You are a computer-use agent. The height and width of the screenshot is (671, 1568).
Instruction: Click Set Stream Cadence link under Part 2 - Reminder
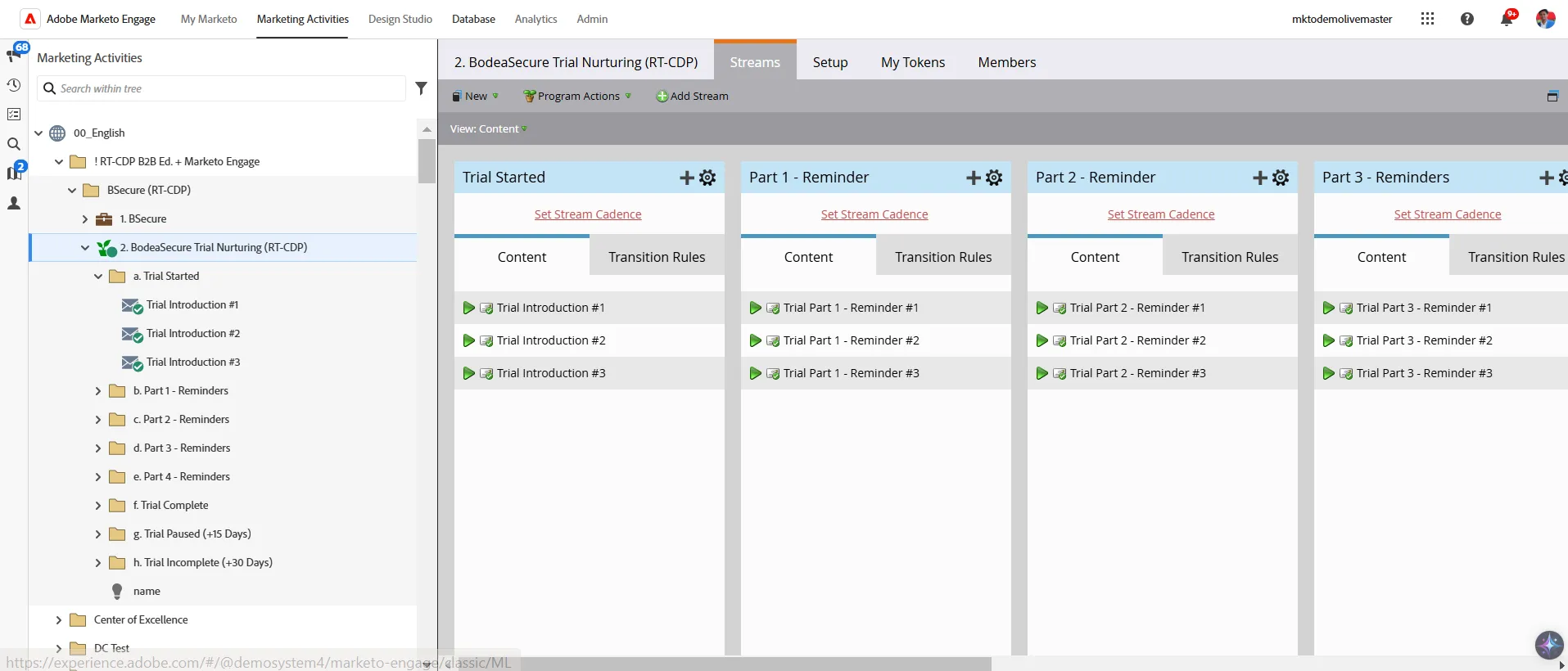pos(1161,214)
